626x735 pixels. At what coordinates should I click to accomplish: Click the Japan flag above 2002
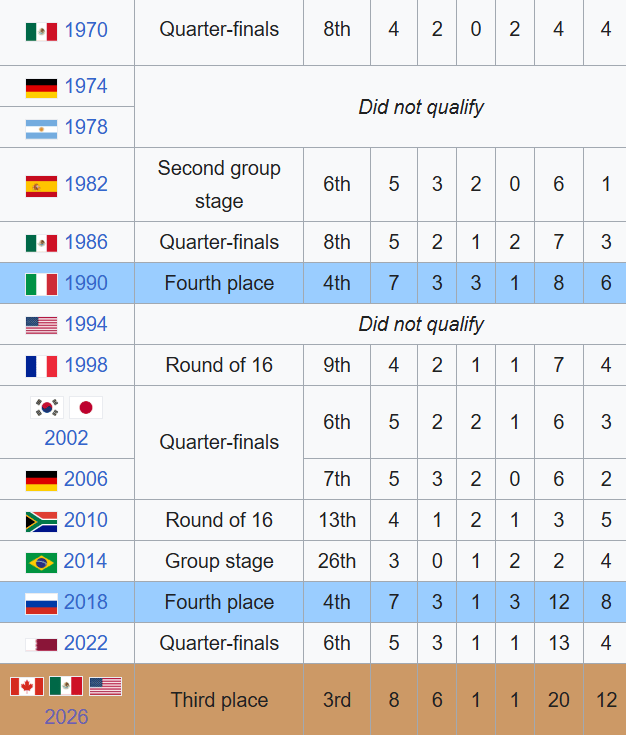click(x=86, y=407)
